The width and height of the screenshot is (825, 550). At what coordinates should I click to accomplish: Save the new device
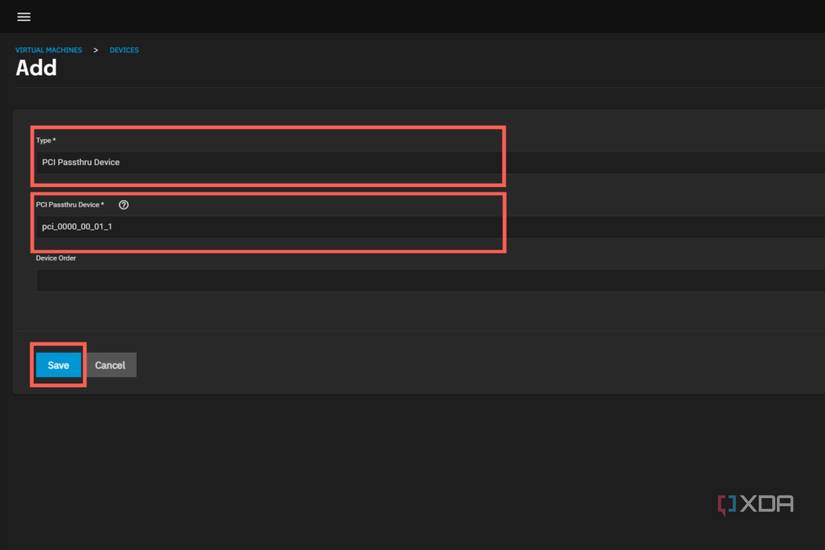[x=58, y=365]
